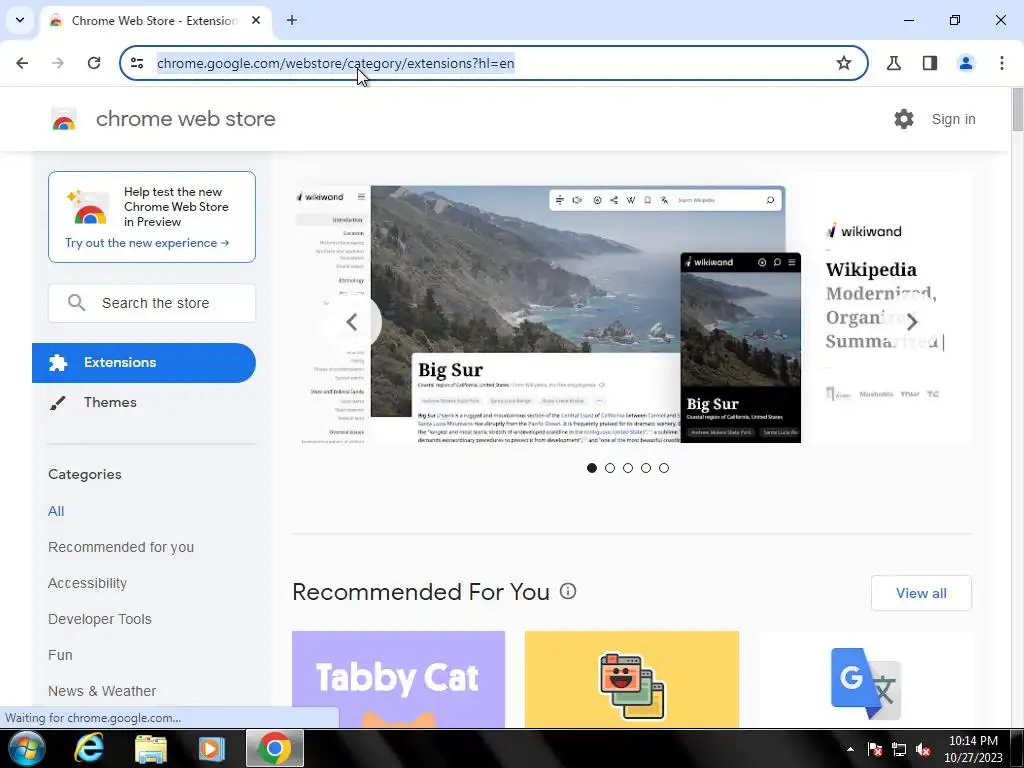This screenshot has width=1024, height=768.
Task: Bookmark this page with the star icon
Action: [x=843, y=63]
